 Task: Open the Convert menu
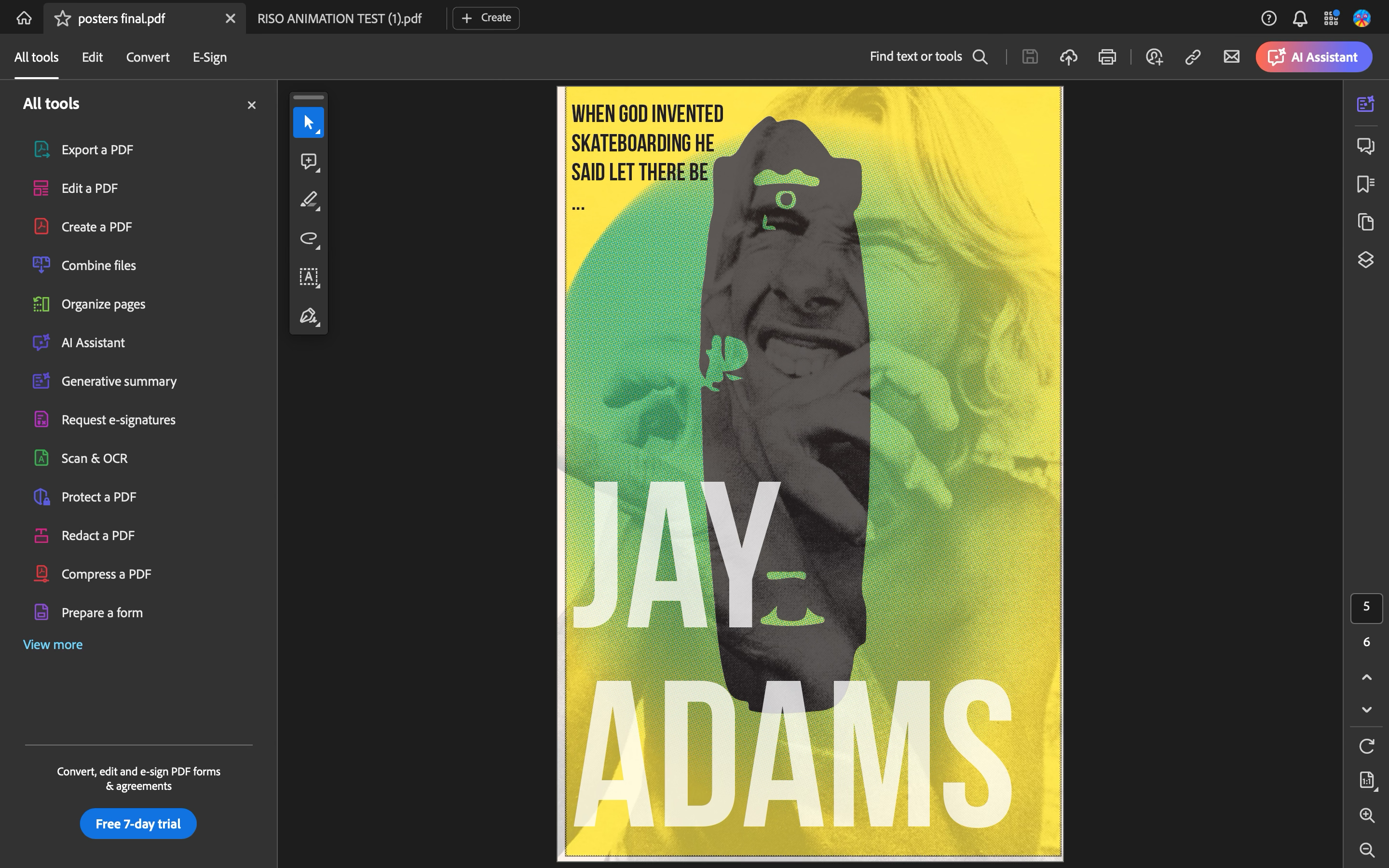[x=148, y=57]
